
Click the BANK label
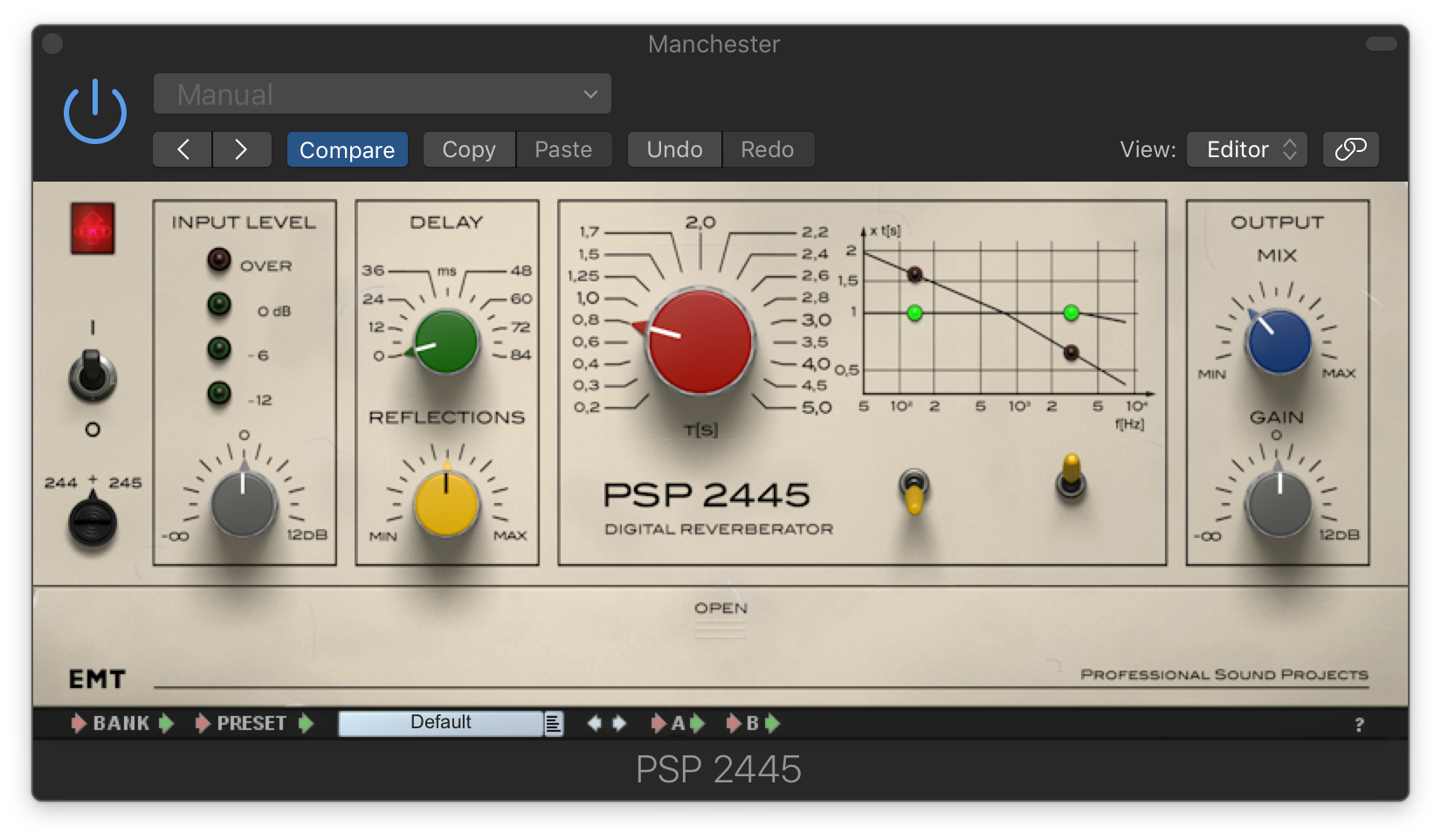point(121,723)
